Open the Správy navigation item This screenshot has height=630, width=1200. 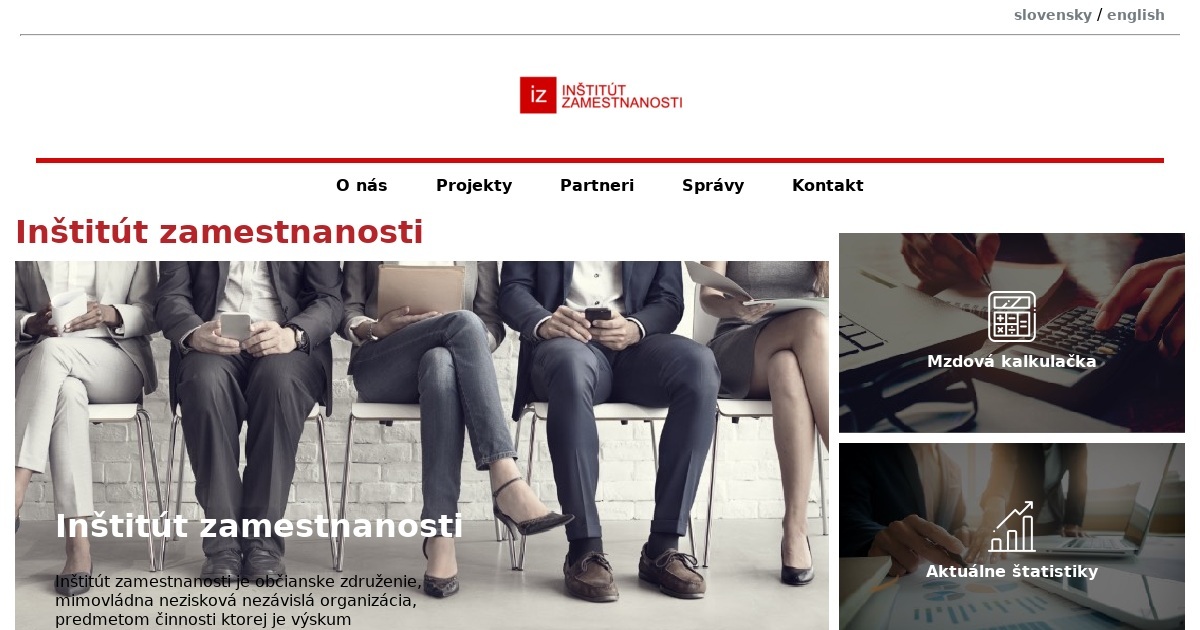point(713,185)
